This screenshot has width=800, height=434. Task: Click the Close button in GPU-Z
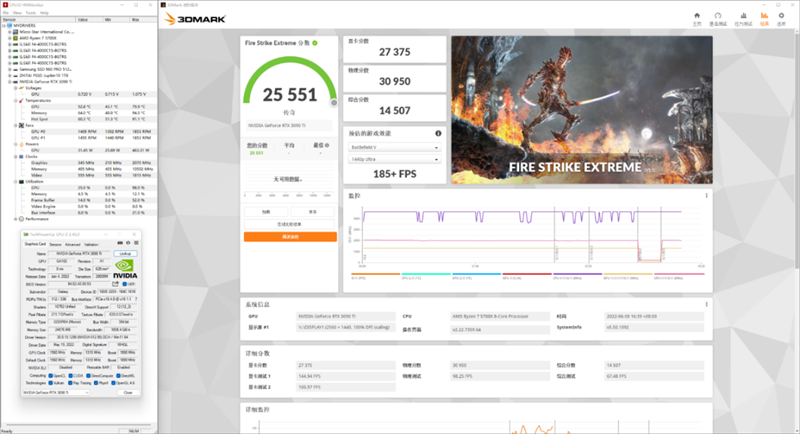[x=128, y=392]
